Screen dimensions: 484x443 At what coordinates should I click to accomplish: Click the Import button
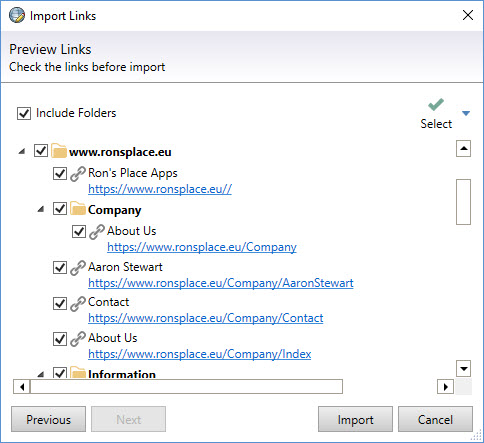tap(355, 419)
